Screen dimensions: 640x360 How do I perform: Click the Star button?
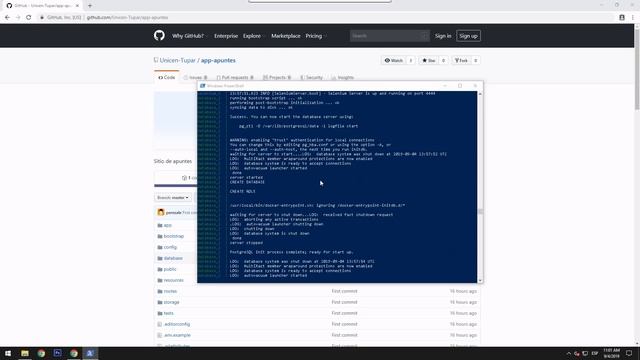429,60
